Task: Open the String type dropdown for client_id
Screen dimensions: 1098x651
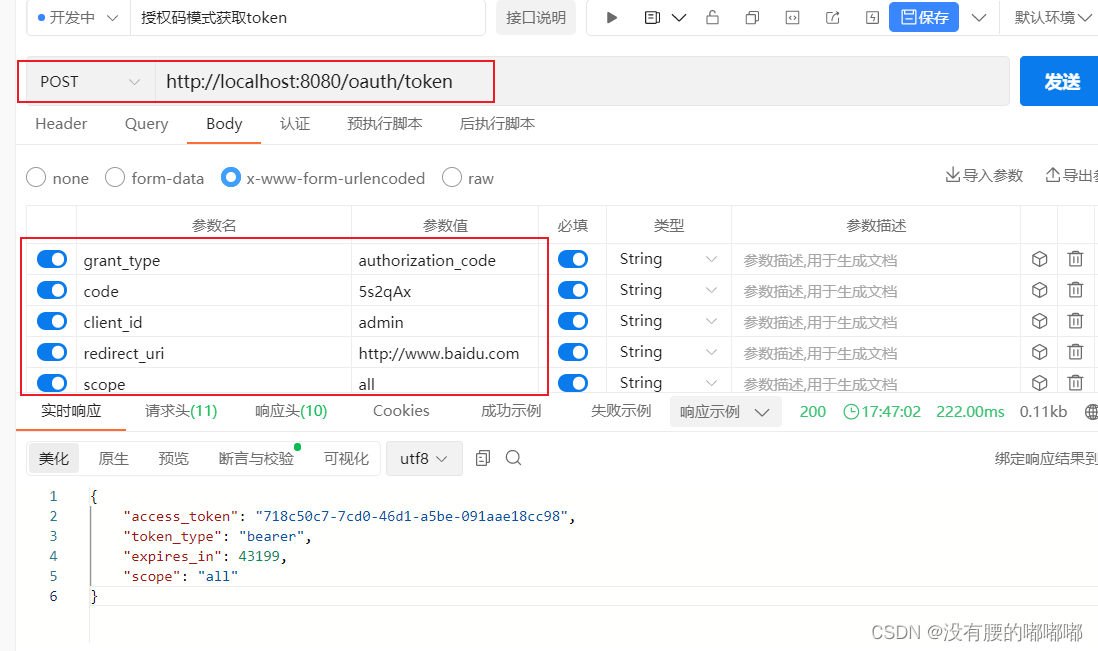Action: tap(668, 321)
